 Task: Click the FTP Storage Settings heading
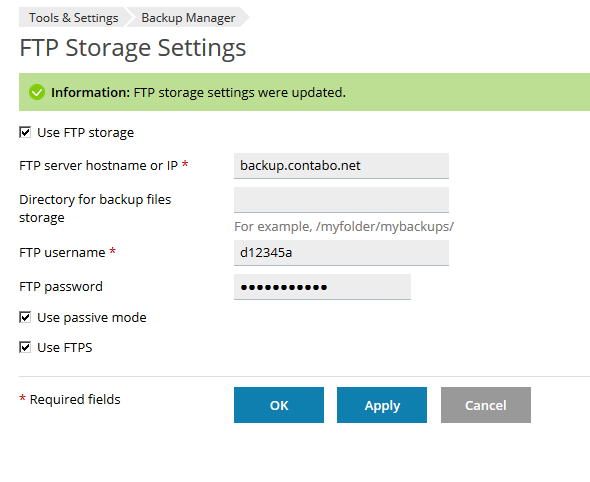pos(133,48)
